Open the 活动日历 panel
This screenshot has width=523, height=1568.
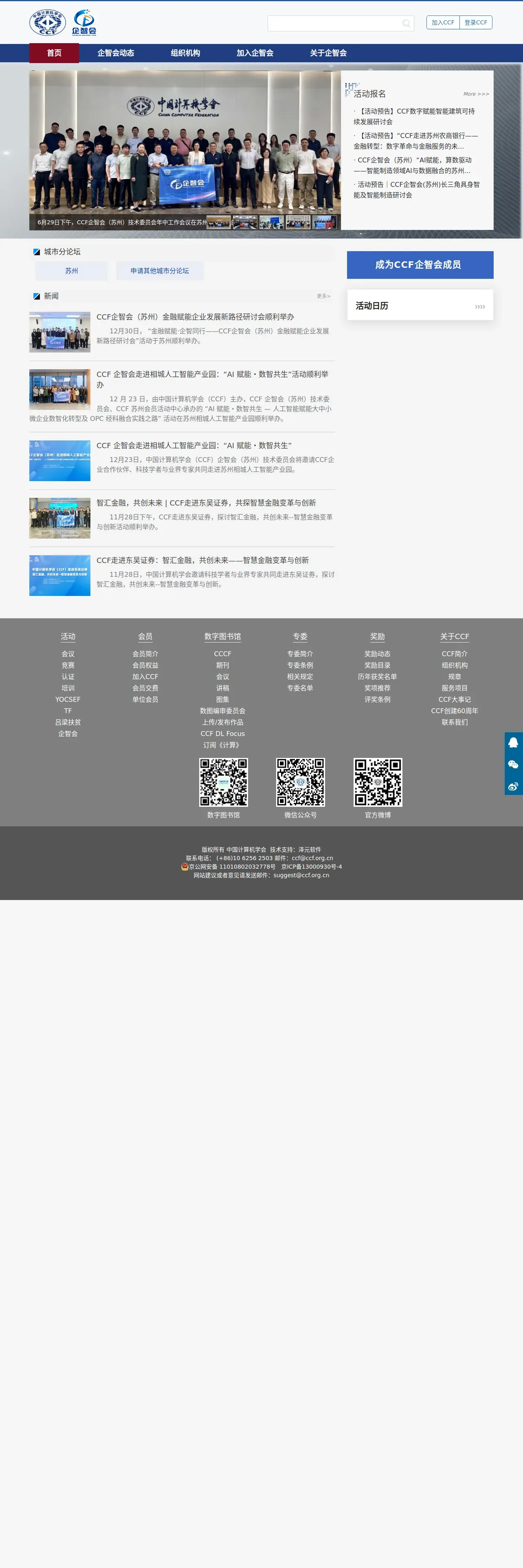point(420,305)
